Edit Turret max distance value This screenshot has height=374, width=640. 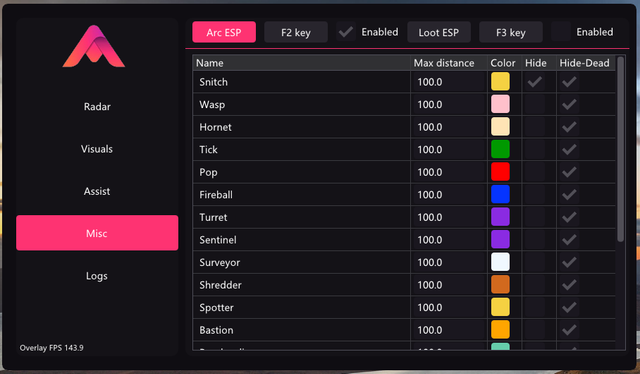tap(449, 217)
